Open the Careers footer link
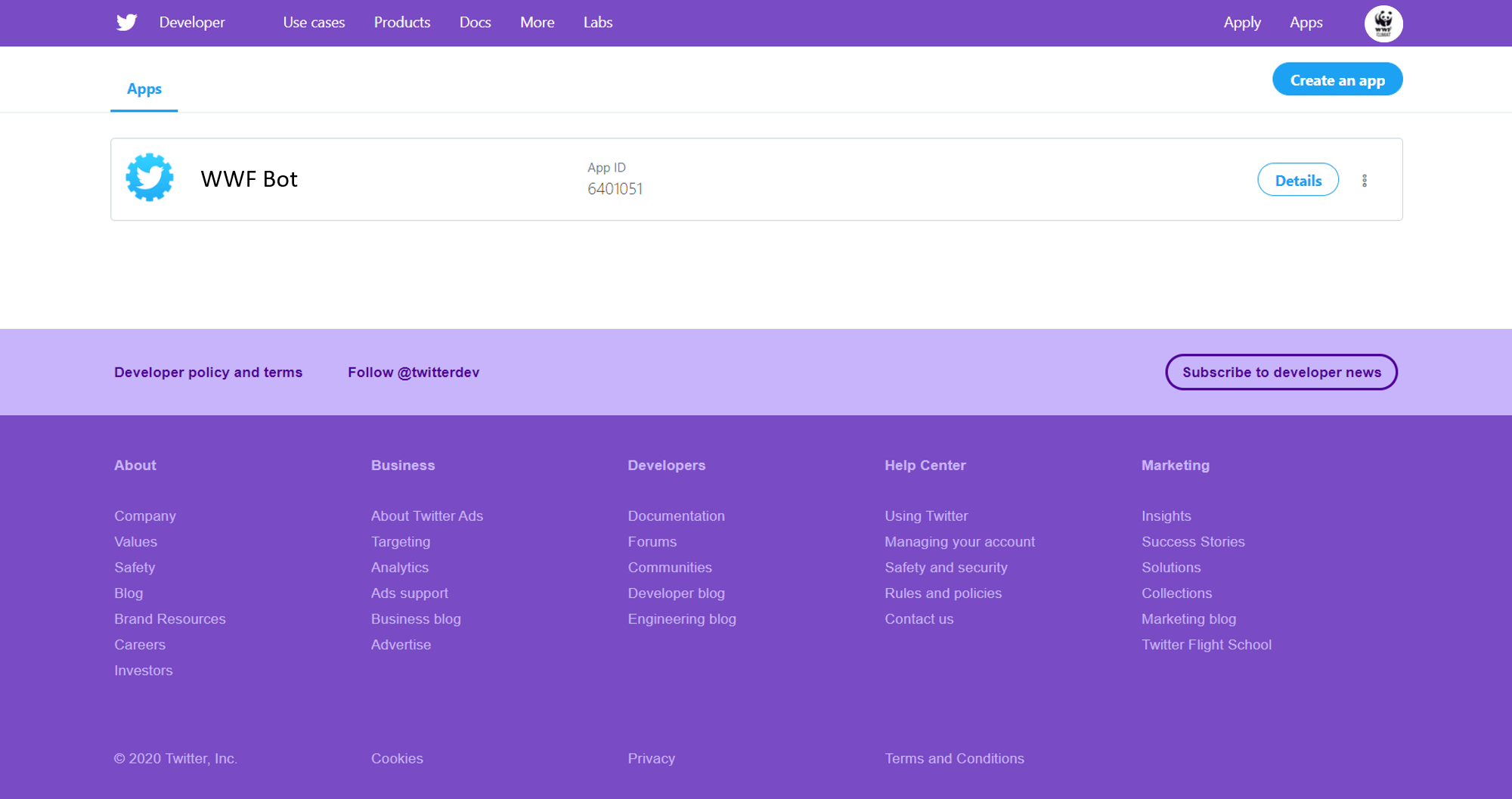This screenshot has height=799, width=1512. pyautogui.click(x=140, y=645)
